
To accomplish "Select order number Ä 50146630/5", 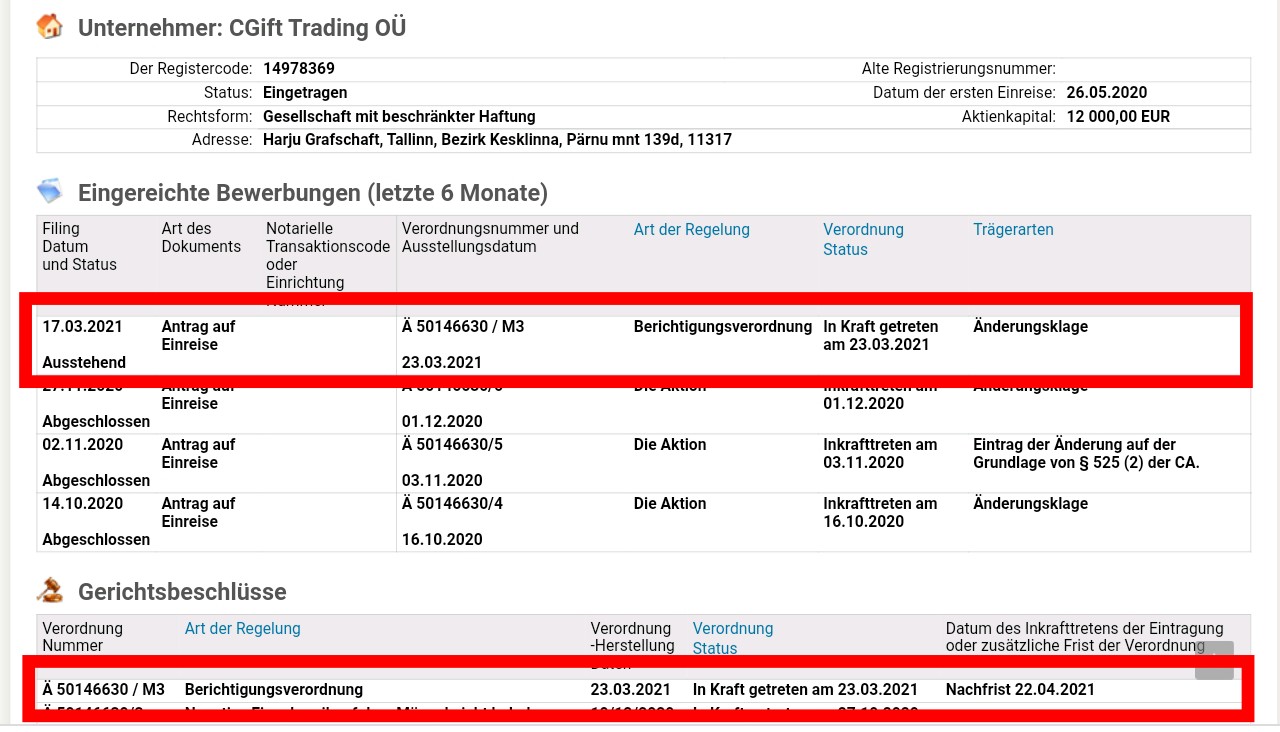I will coord(452,444).
